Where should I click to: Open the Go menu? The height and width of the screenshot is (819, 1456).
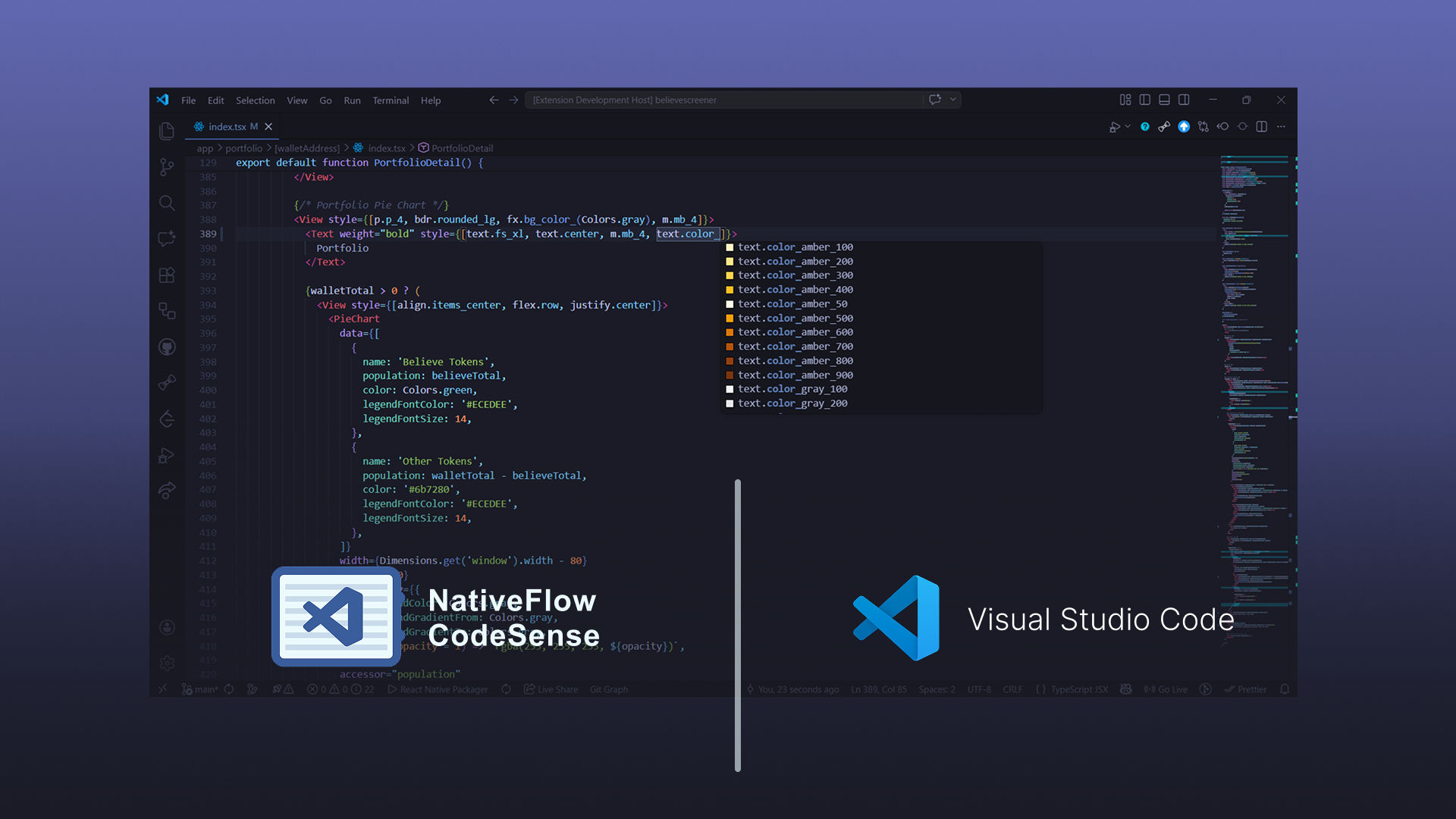325,100
